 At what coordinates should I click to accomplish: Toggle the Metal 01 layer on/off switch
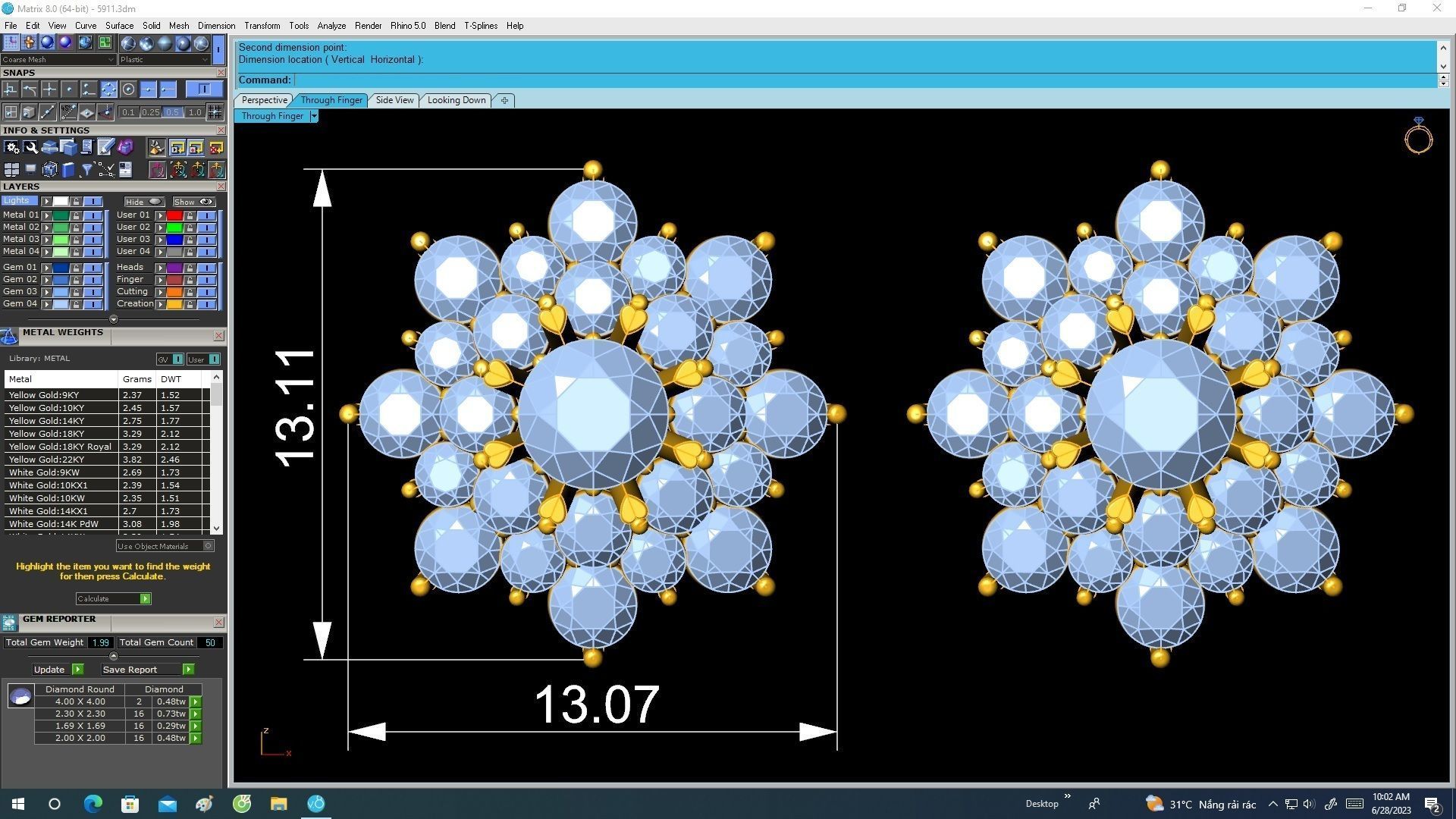(x=93, y=215)
